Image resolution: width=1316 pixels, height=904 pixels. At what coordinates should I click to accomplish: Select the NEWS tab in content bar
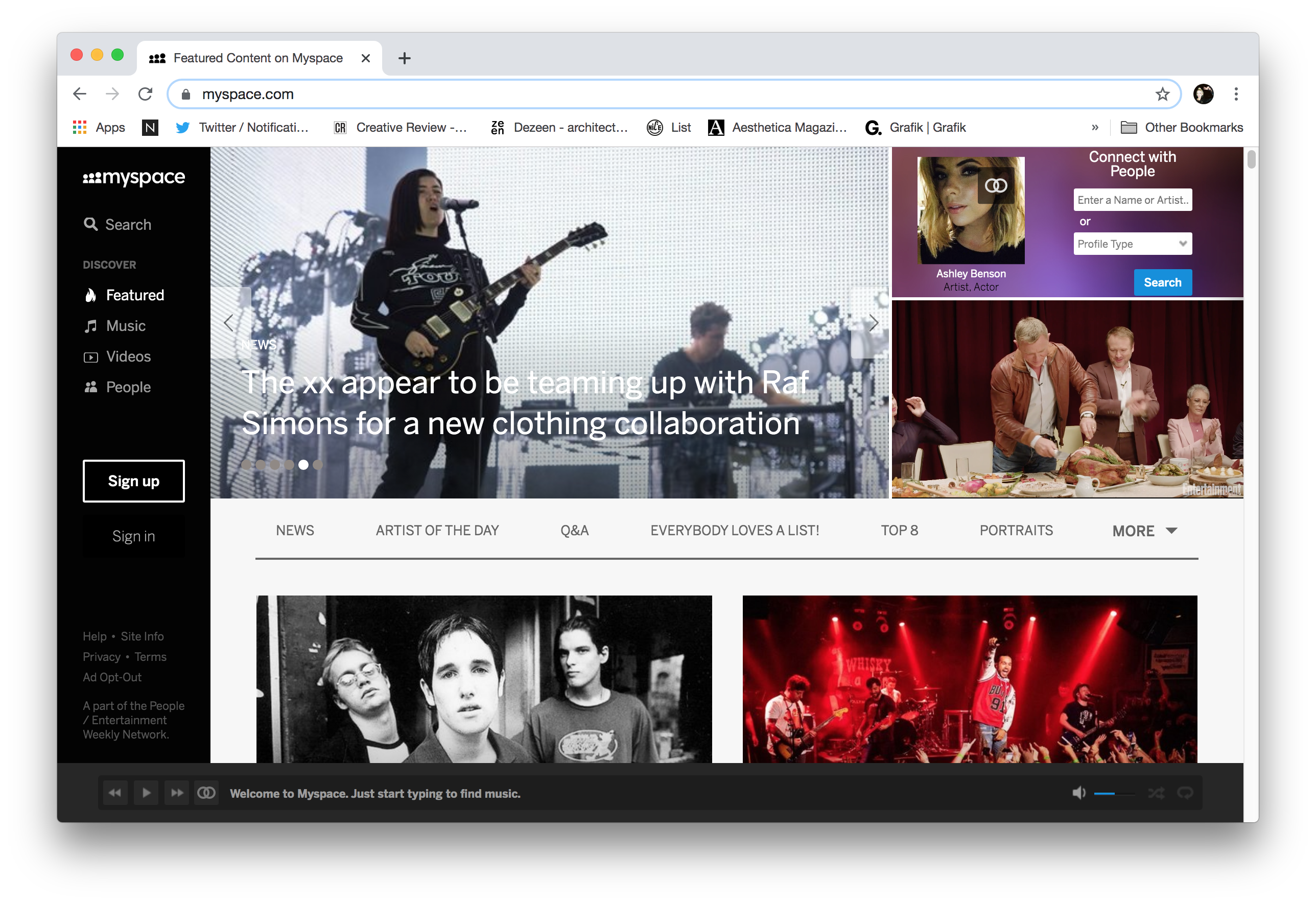pyautogui.click(x=294, y=530)
